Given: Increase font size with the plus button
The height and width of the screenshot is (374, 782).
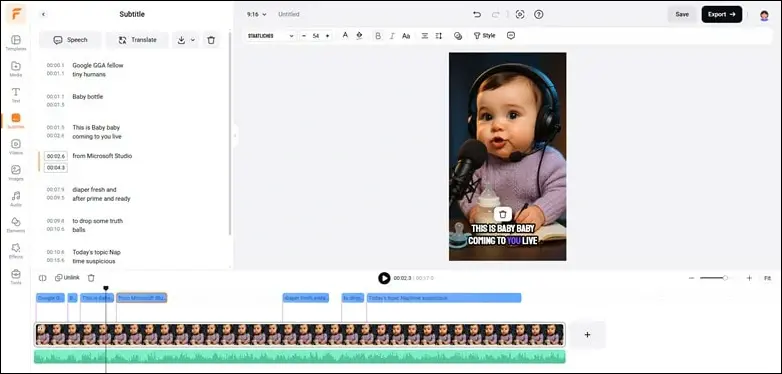Looking at the screenshot, I should click(327, 36).
